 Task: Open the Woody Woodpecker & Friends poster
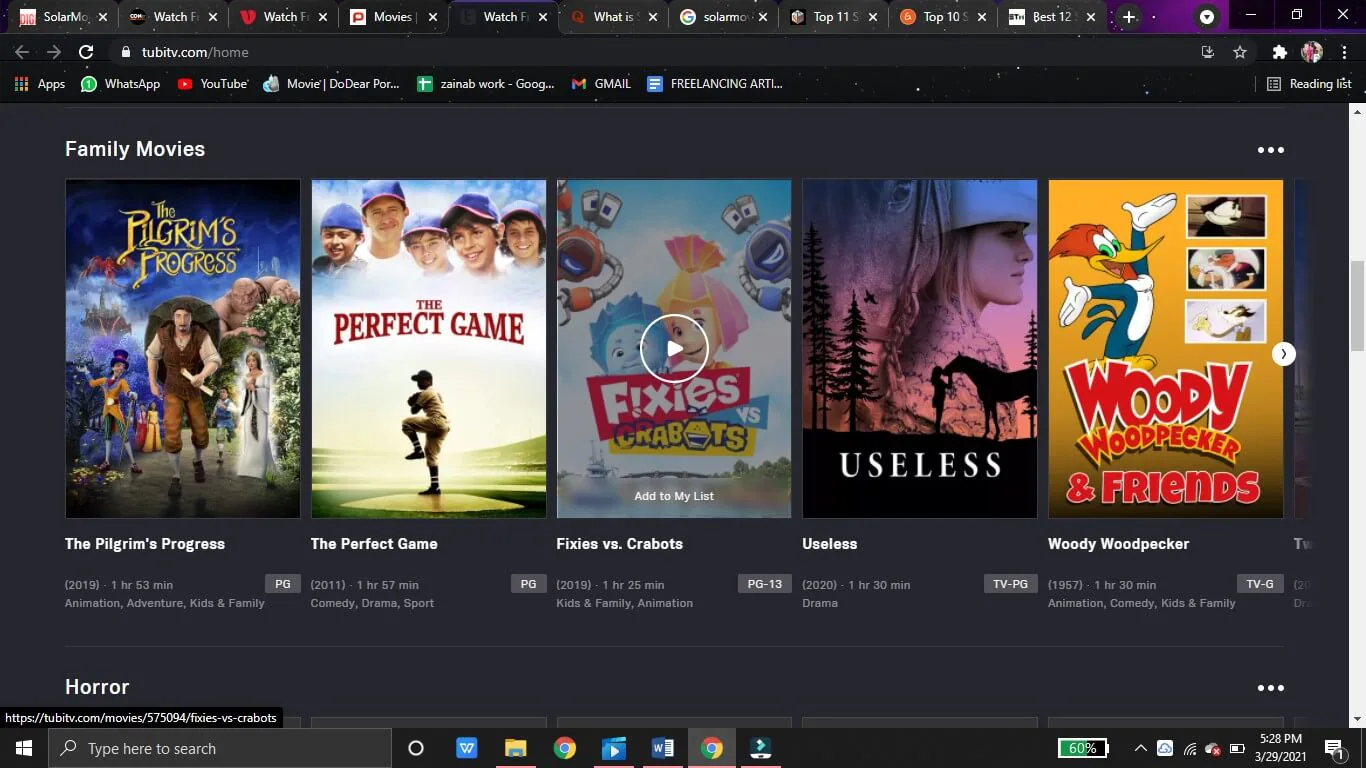pos(1166,348)
